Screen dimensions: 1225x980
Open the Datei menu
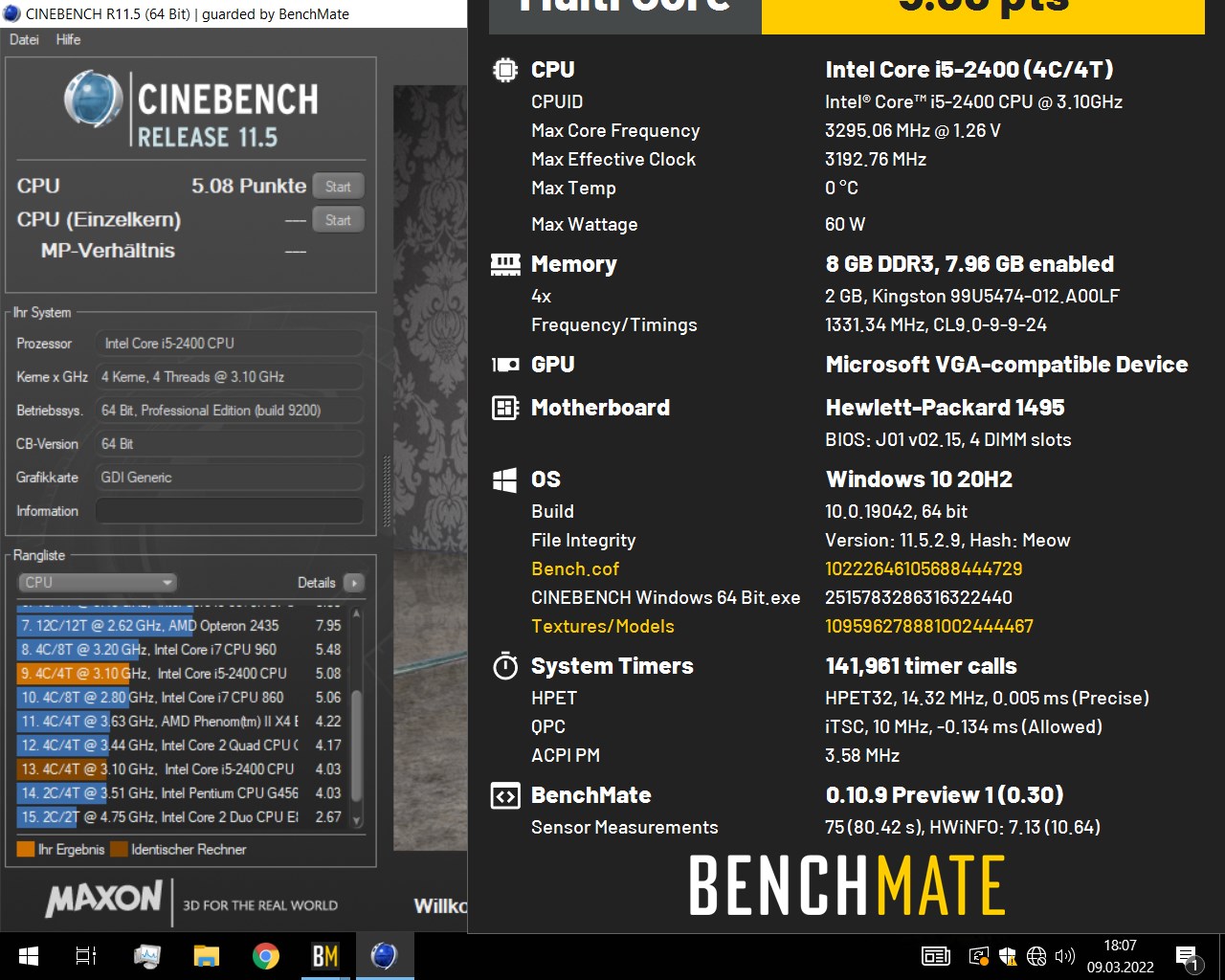tap(24, 39)
